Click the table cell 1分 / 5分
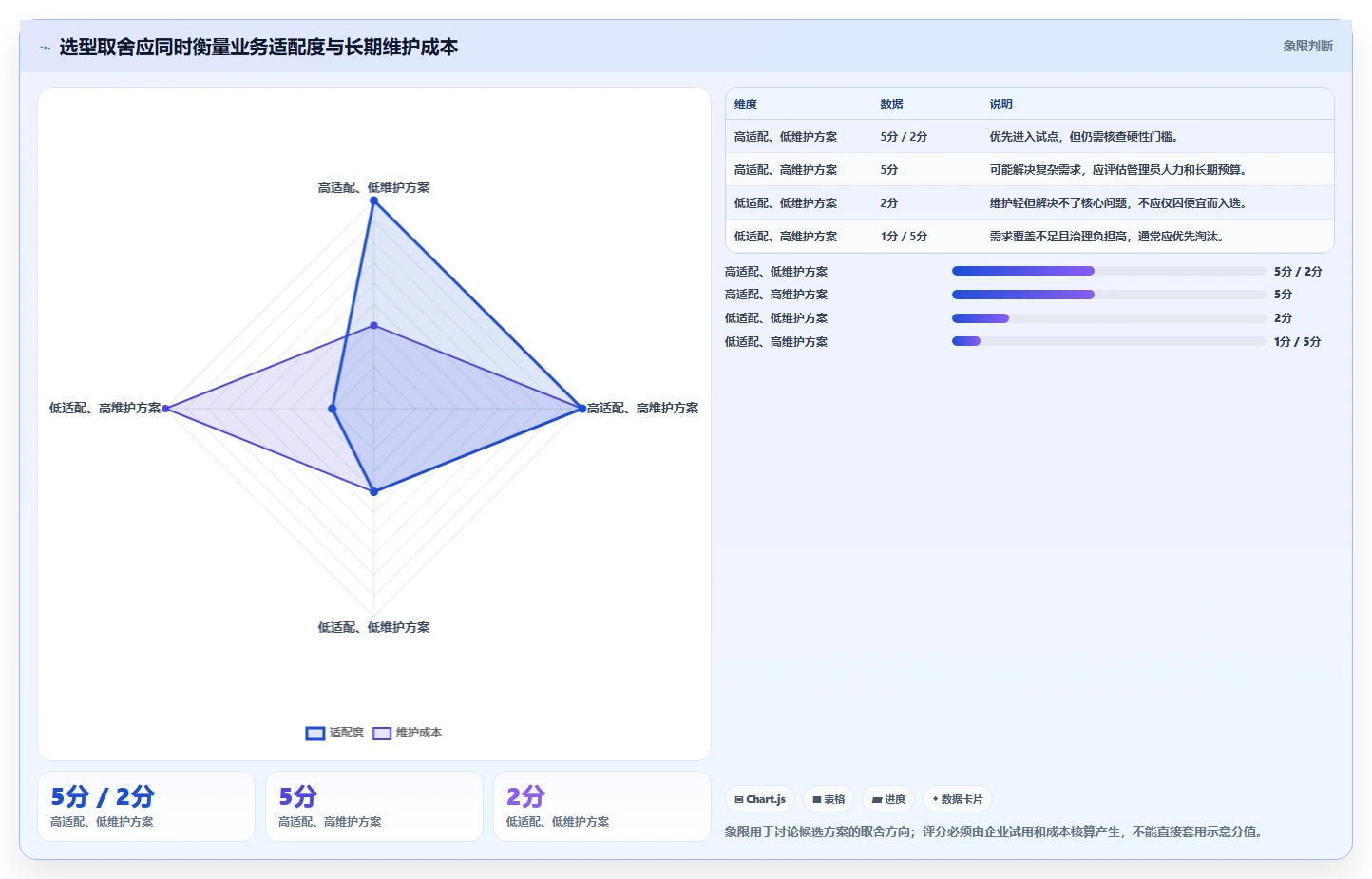The width and height of the screenshot is (1372, 879). coord(904,237)
